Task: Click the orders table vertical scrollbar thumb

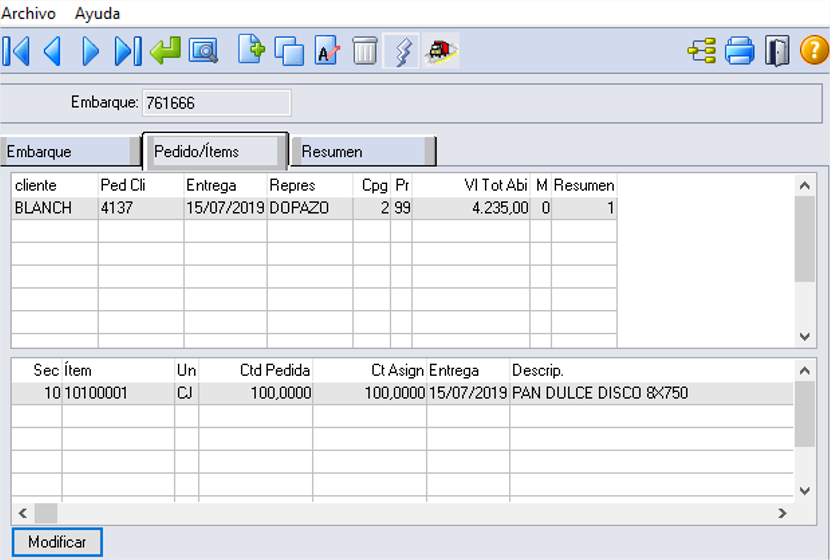Action: [805, 239]
